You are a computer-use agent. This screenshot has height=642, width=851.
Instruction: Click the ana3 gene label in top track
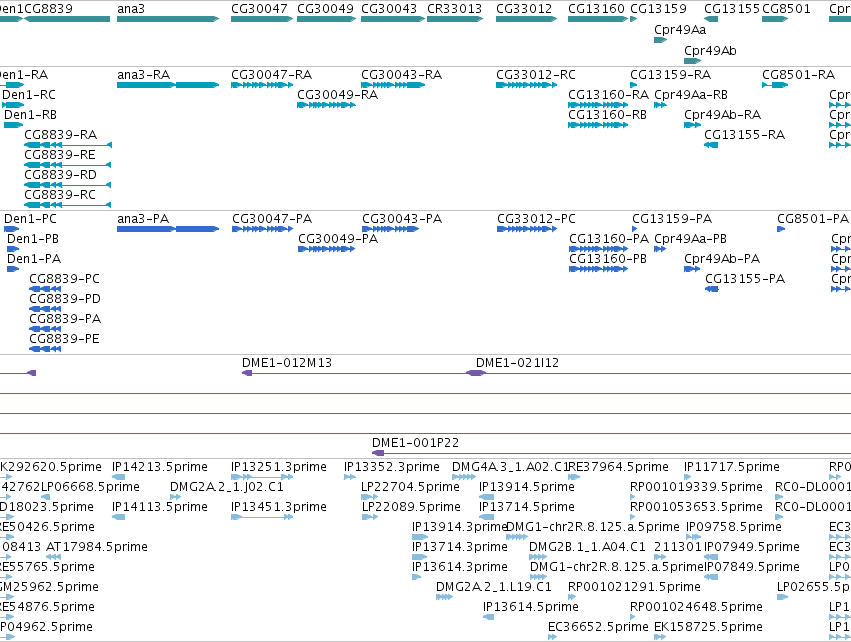[131, 9]
